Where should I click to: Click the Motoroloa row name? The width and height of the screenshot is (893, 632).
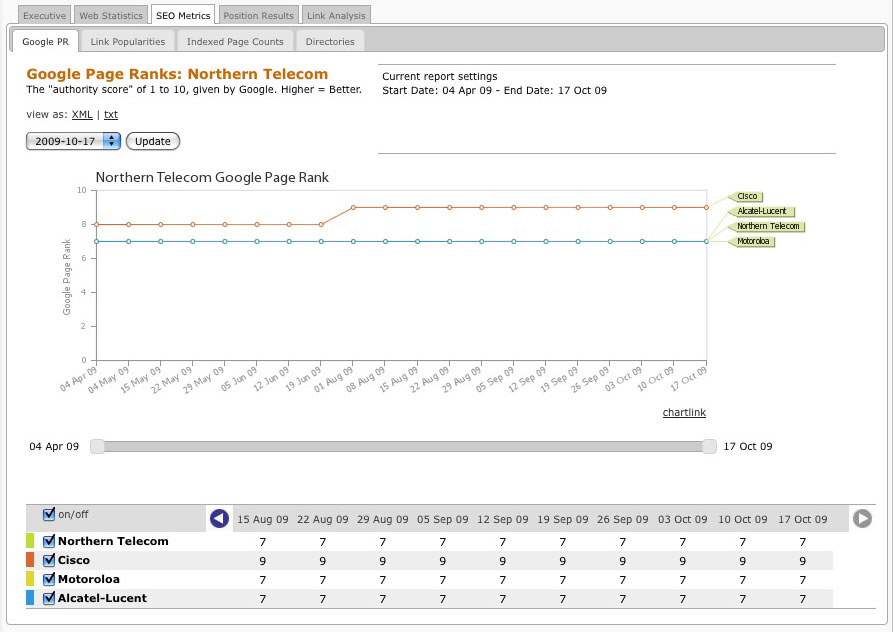[89, 579]
